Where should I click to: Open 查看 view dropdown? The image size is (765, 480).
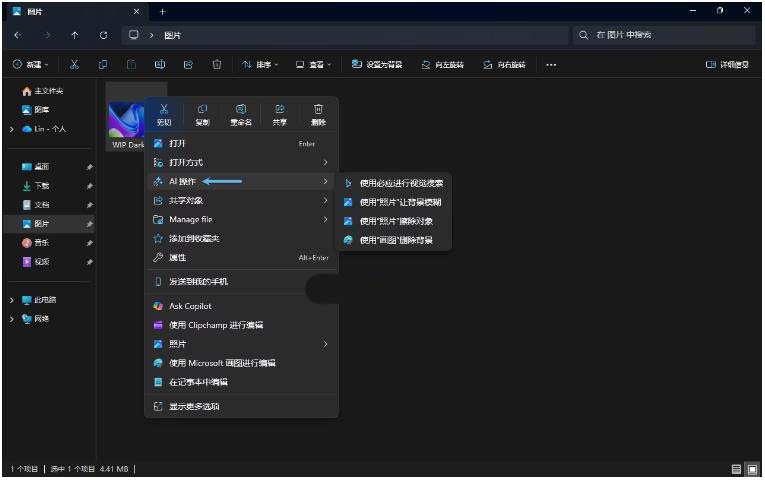tap(313, 64)
